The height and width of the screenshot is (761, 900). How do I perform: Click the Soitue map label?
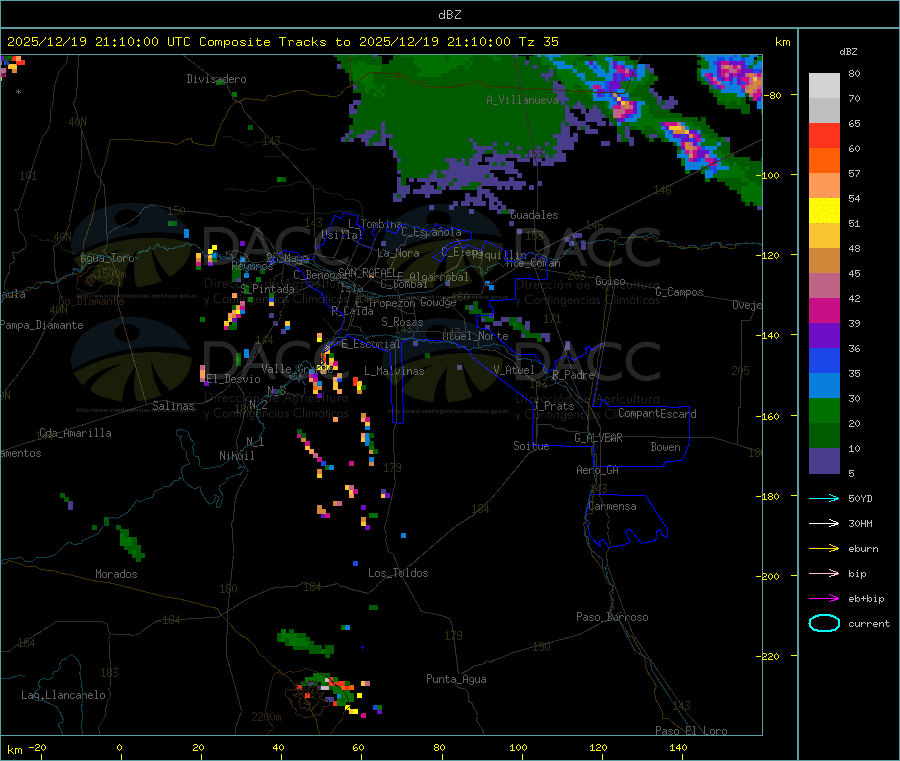tap(531, 446)
